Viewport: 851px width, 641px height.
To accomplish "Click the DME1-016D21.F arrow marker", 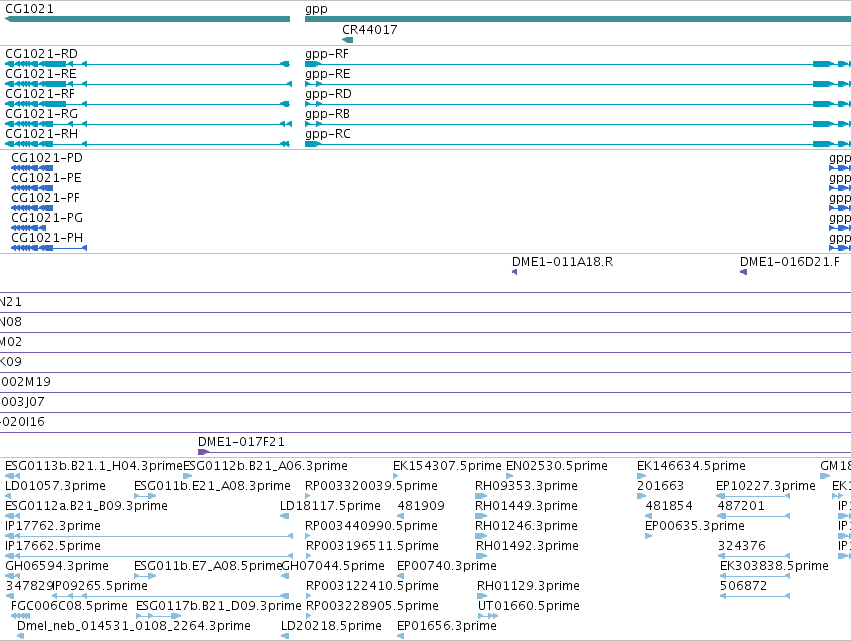I will tap(744, 272).
